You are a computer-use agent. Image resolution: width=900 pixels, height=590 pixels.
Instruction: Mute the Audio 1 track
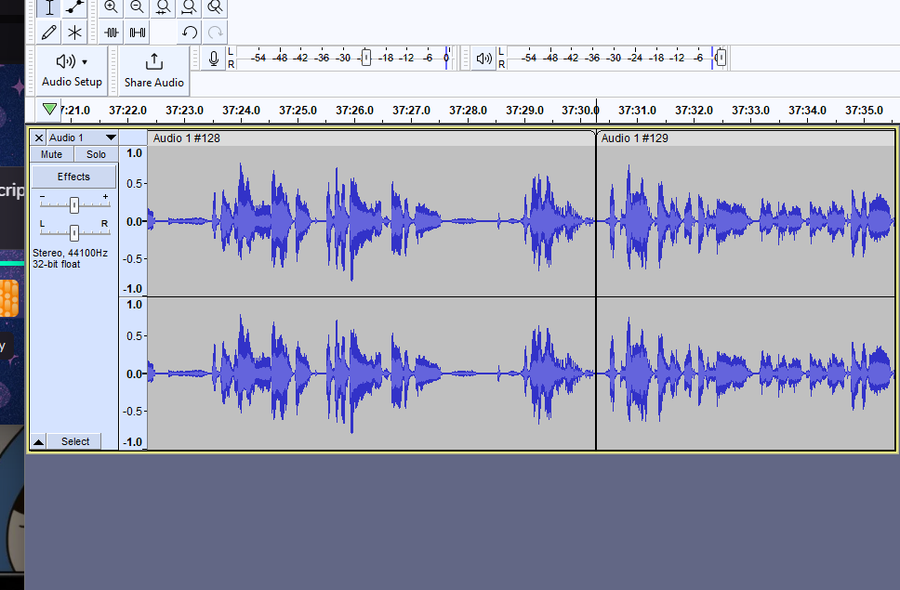(52, 154)
